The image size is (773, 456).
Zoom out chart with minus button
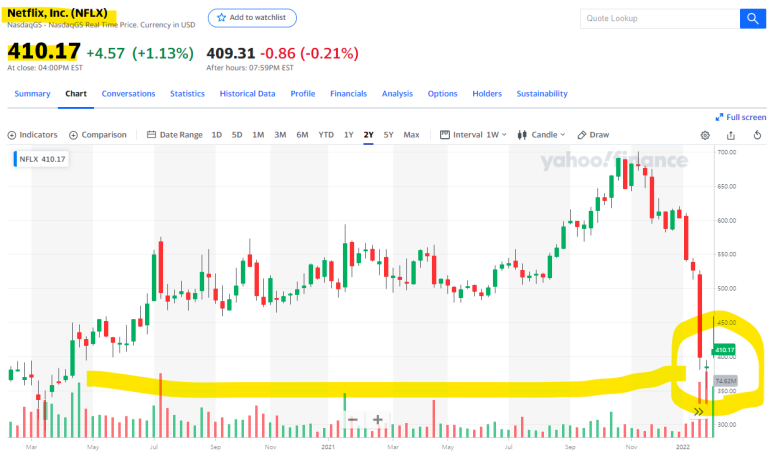point(352,420)
